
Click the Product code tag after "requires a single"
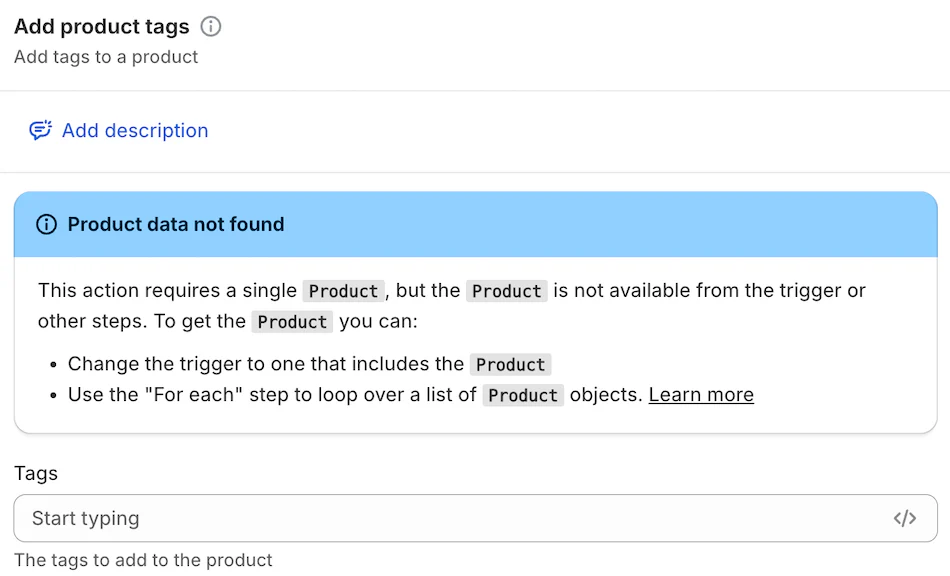(x=343, y=291)
